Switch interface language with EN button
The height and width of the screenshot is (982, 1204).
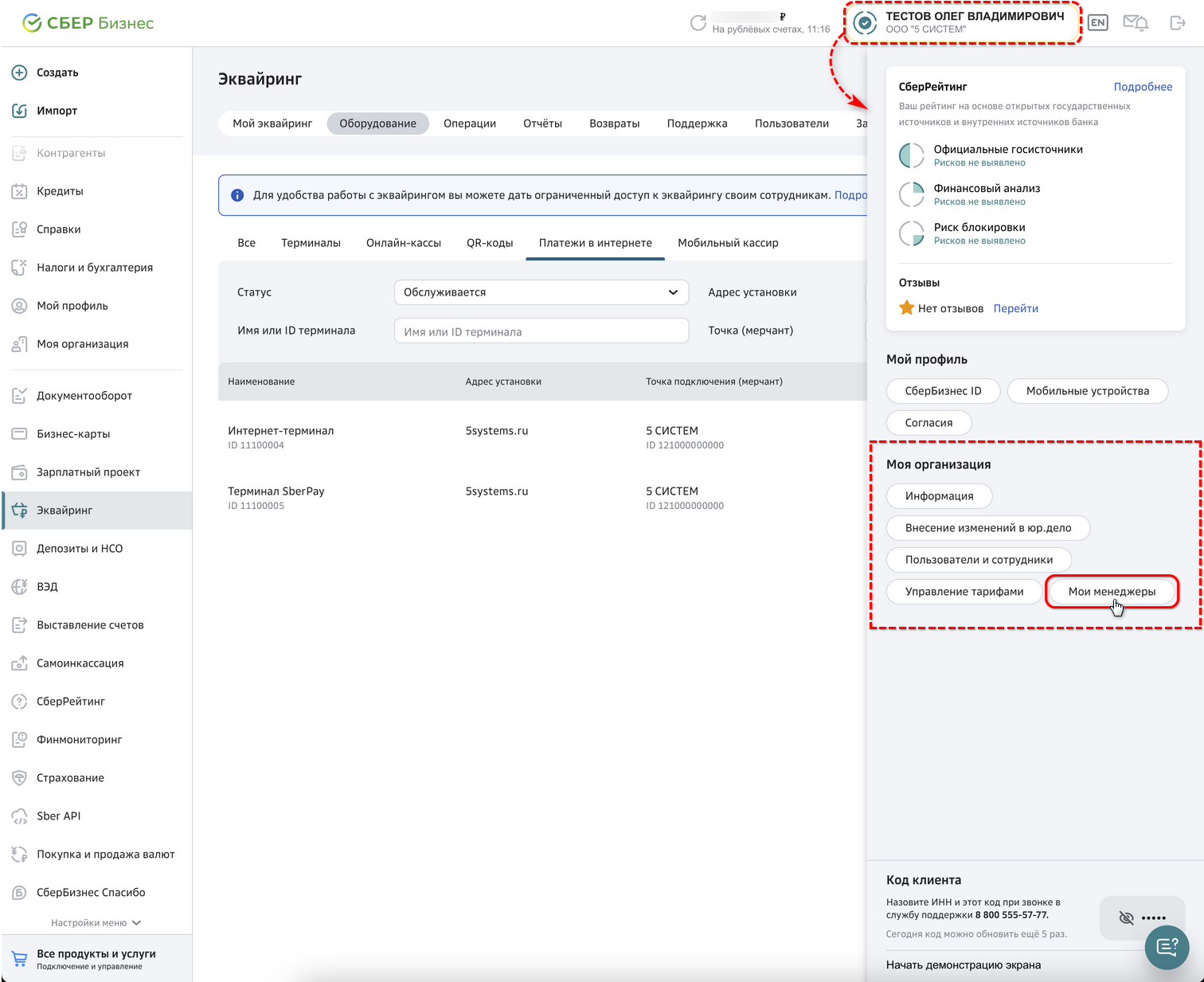[1098, 23]
